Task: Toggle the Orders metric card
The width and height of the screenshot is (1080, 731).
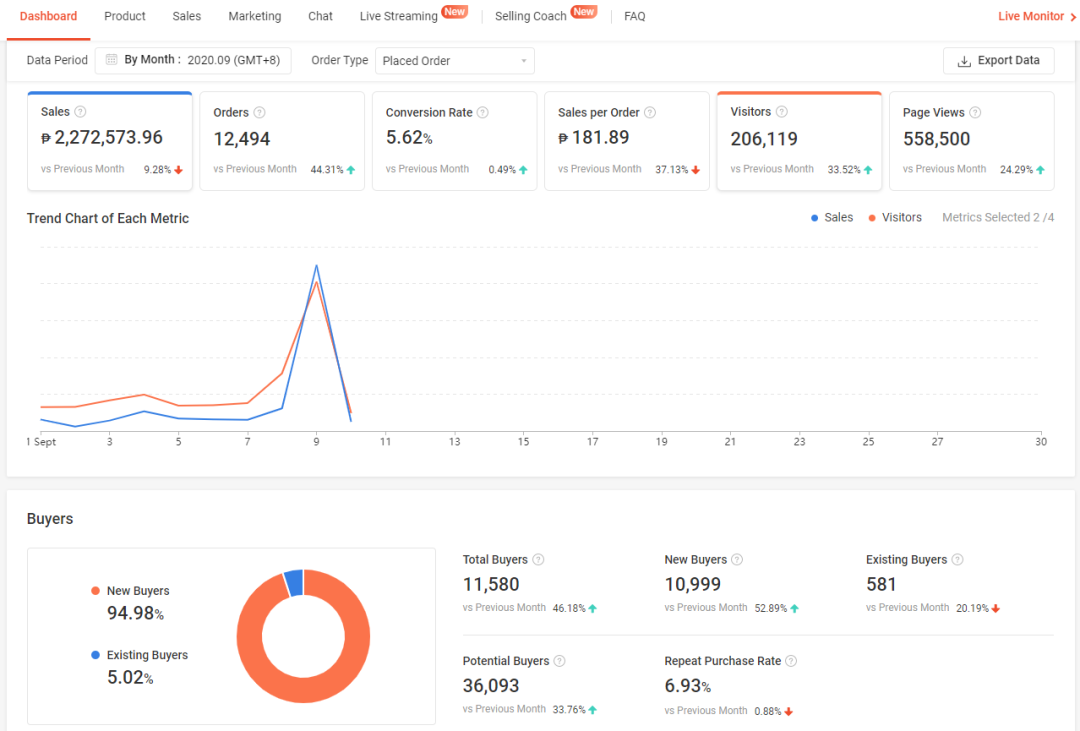Action: point(282,141)
